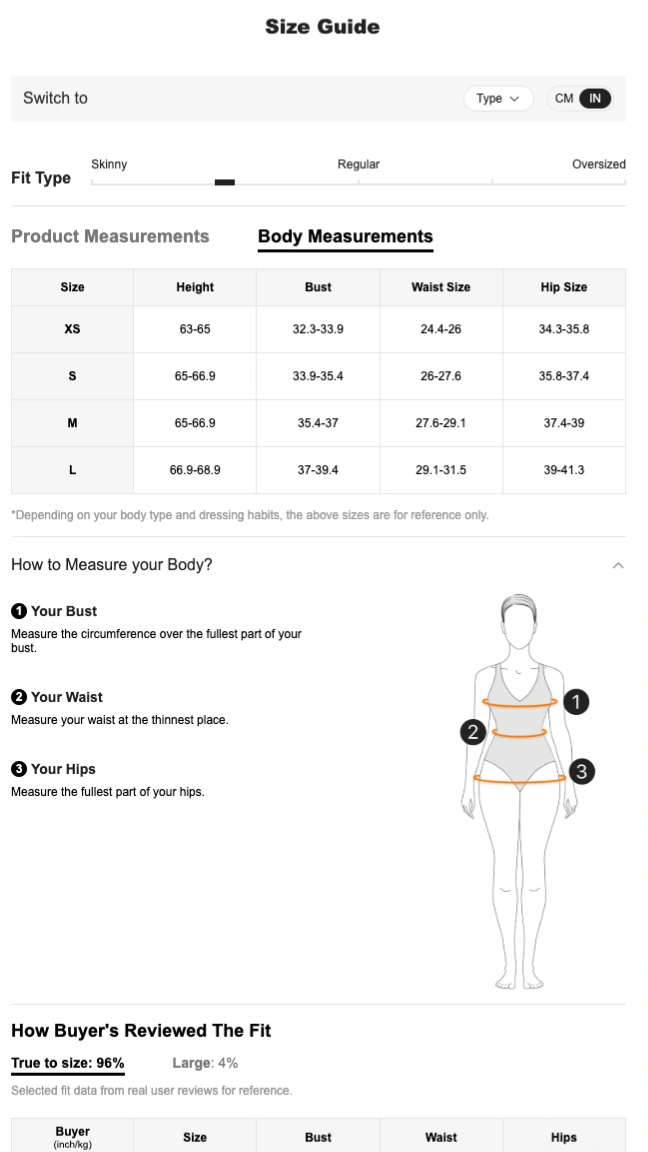Click the Fit Type slider indicator
This screenshot has height=1152, width=648.
point(225,182)
